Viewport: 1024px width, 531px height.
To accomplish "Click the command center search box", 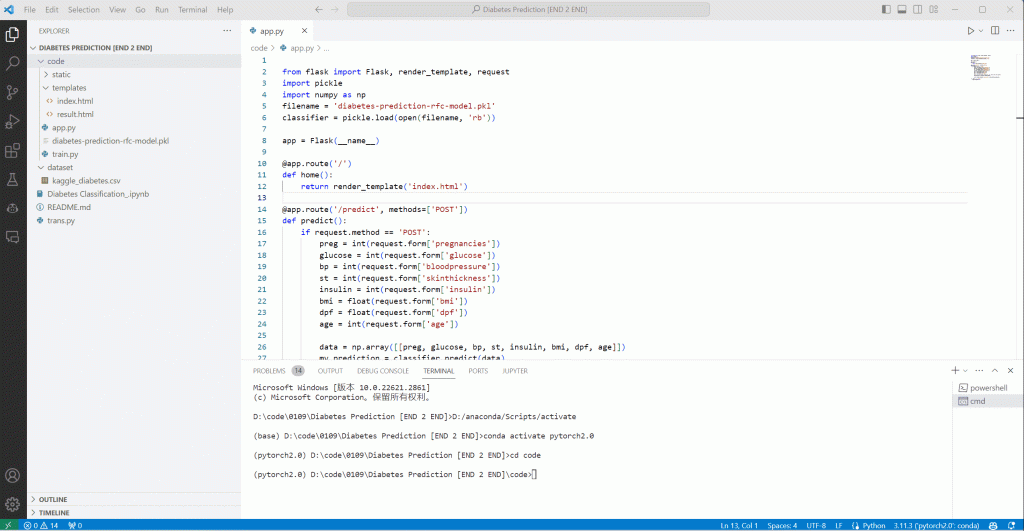I will tap(528, 9).
